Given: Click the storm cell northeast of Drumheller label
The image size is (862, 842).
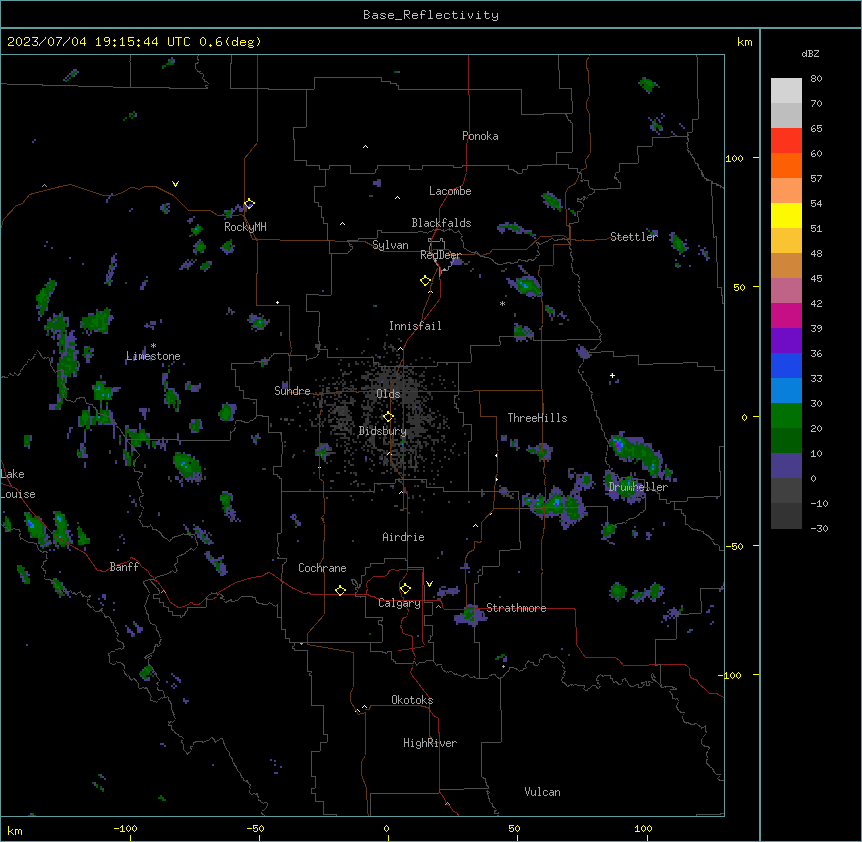Looking at the screenshot, I should (640, 454).
